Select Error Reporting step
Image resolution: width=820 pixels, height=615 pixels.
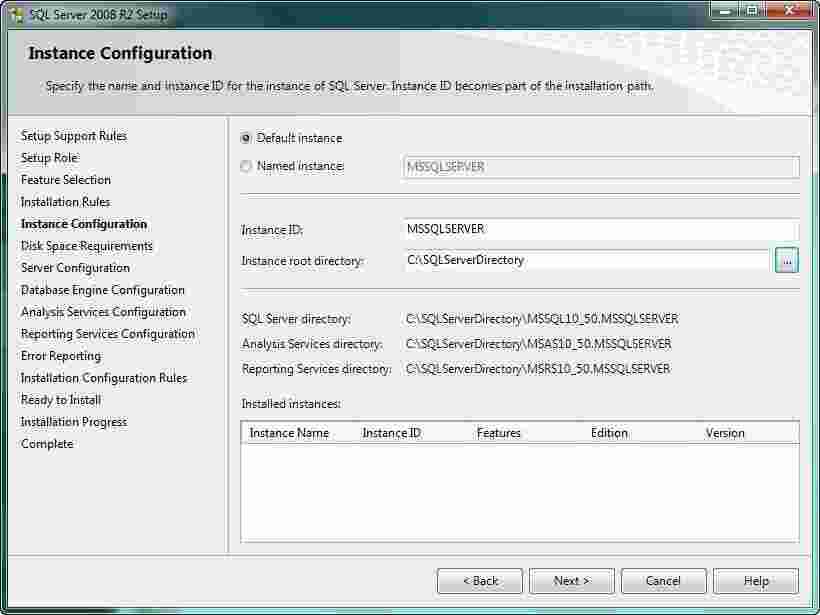(61, 356)
